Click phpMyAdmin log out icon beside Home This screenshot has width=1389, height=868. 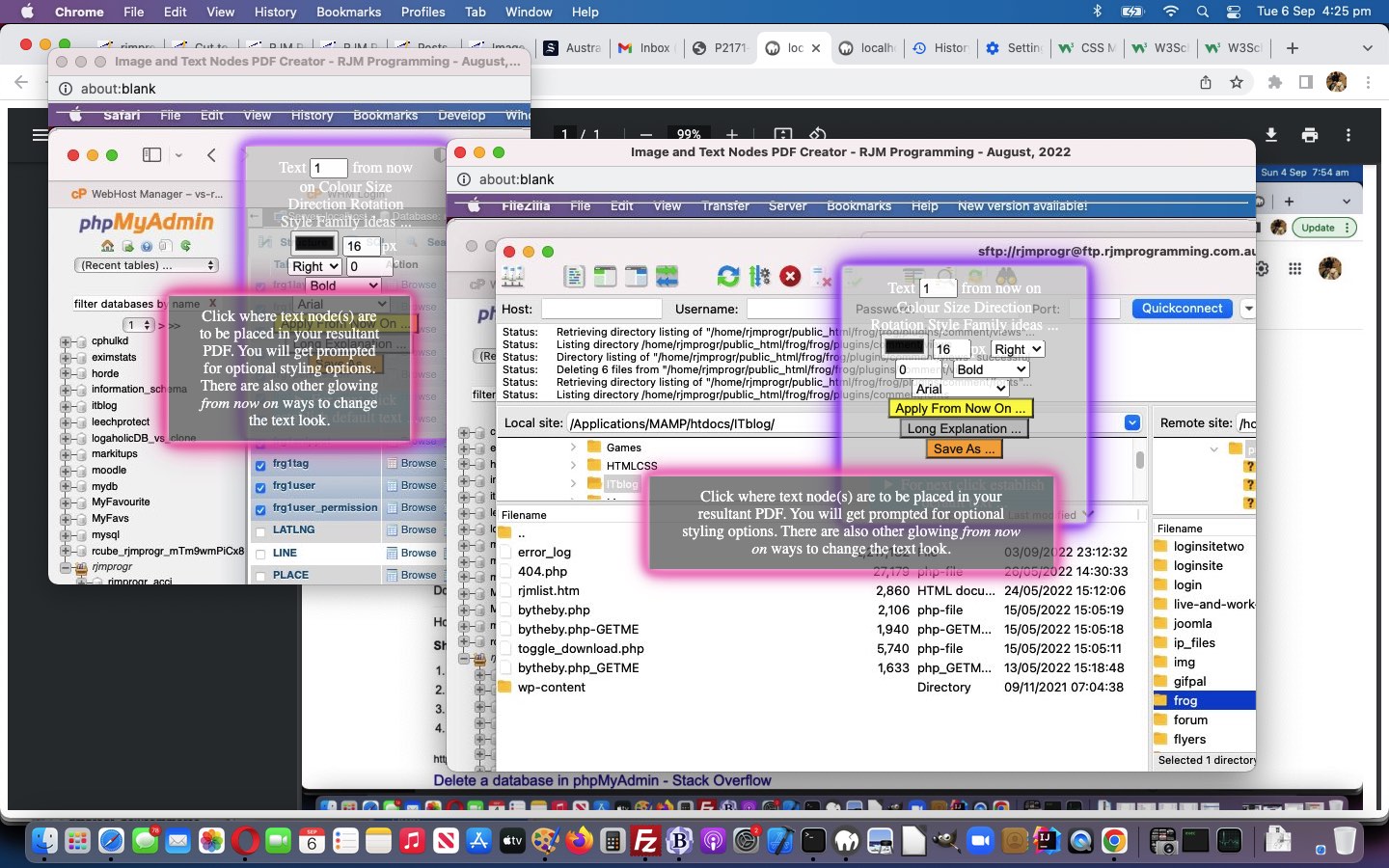click(x=127, y=246)
